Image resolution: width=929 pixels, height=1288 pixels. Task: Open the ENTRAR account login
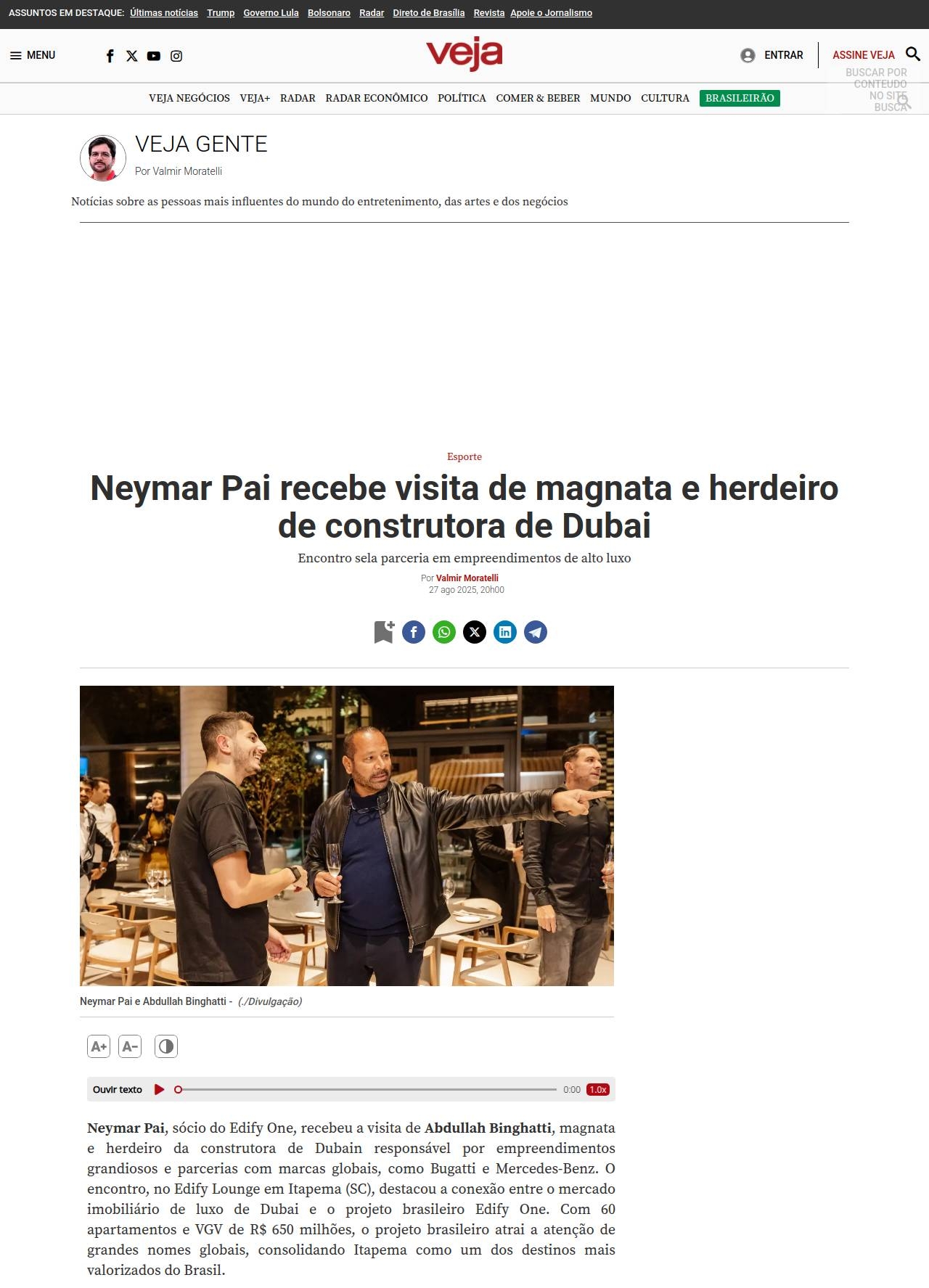coord(772,55)
